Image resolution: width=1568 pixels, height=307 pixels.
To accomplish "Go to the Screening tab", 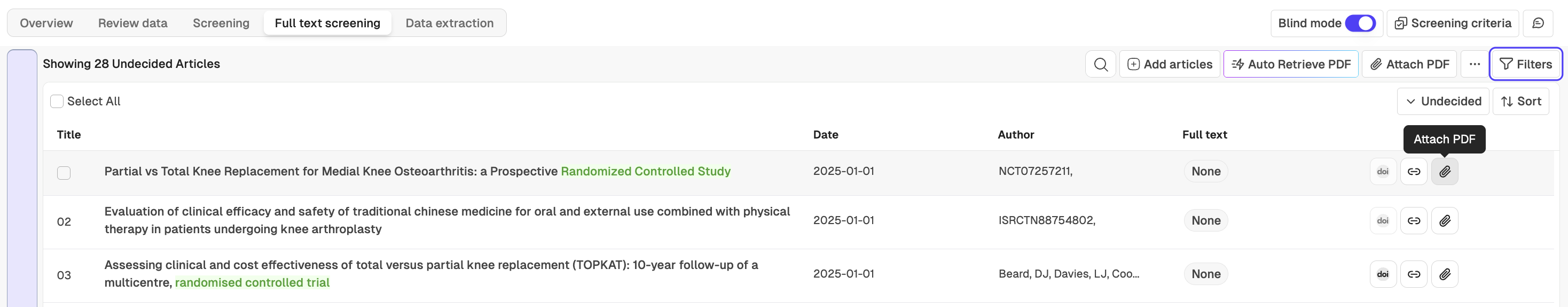I will [x=221, y=23].
